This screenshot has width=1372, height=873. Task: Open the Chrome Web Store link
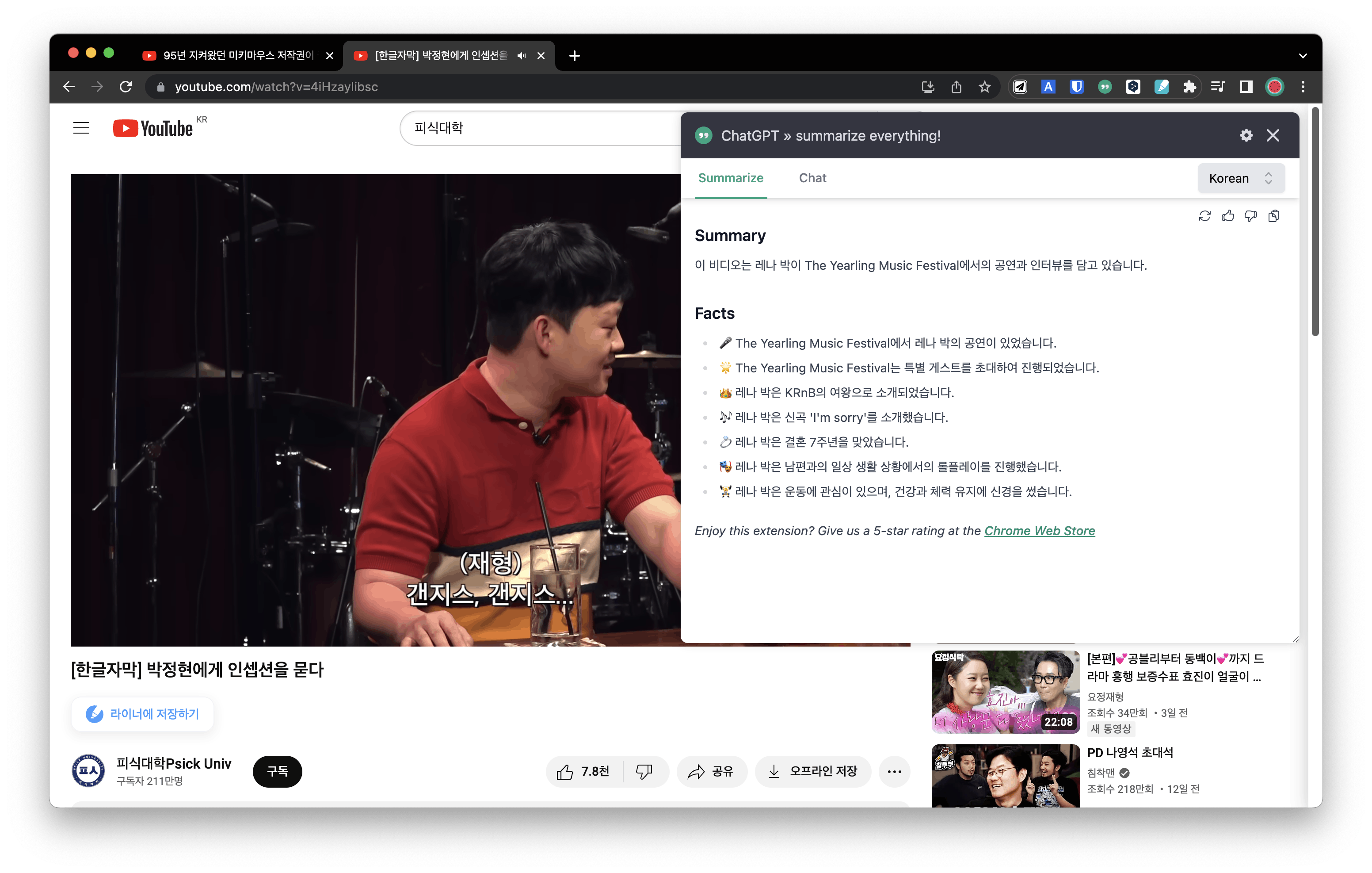[1039, 531]
